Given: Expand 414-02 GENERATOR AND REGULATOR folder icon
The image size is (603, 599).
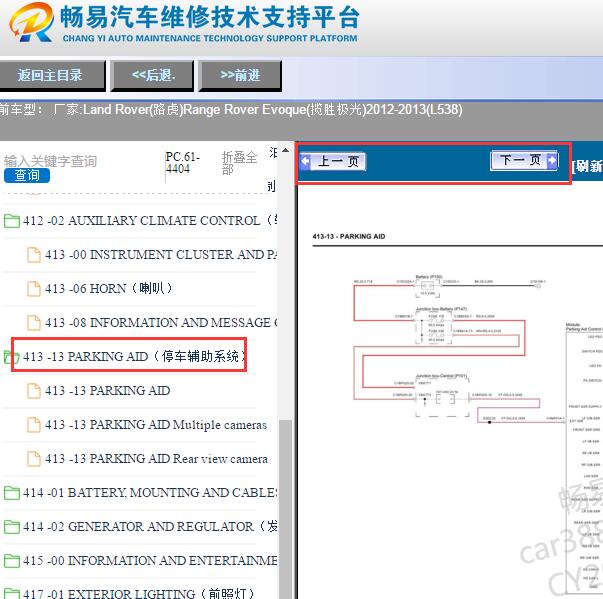Looking at the screenshot, I should point(12,527).
